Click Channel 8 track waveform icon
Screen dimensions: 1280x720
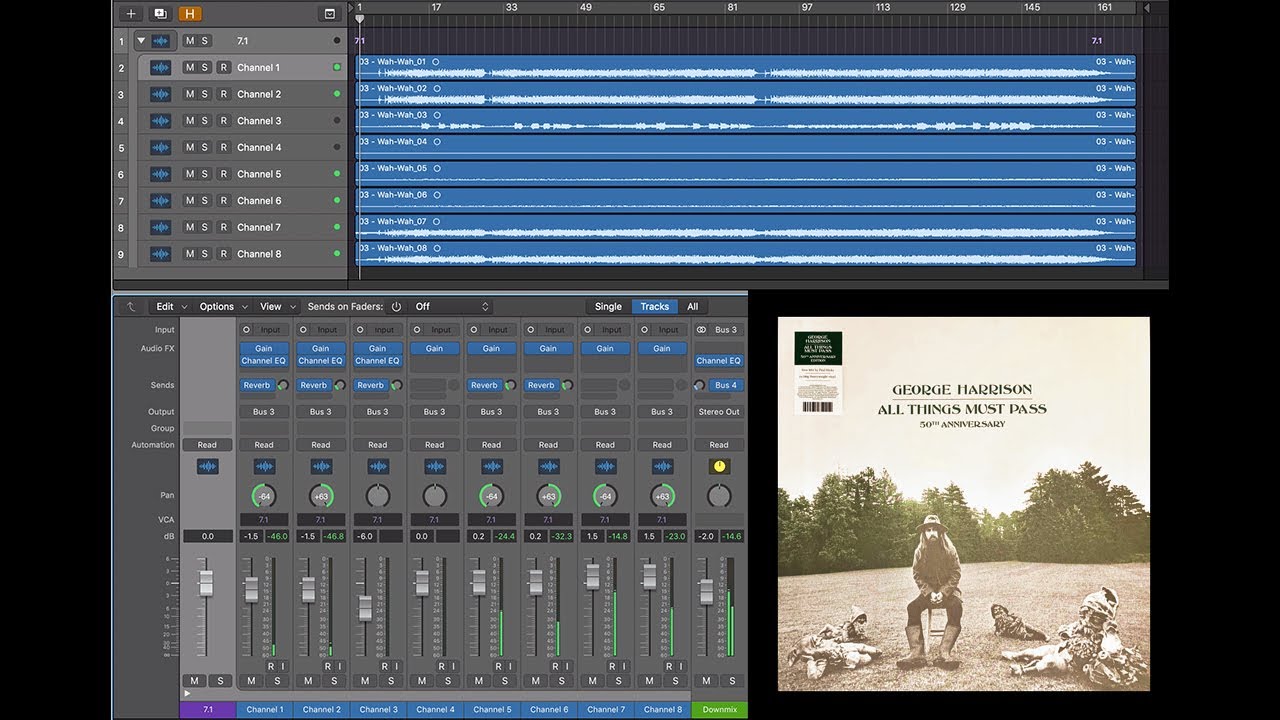161,254
